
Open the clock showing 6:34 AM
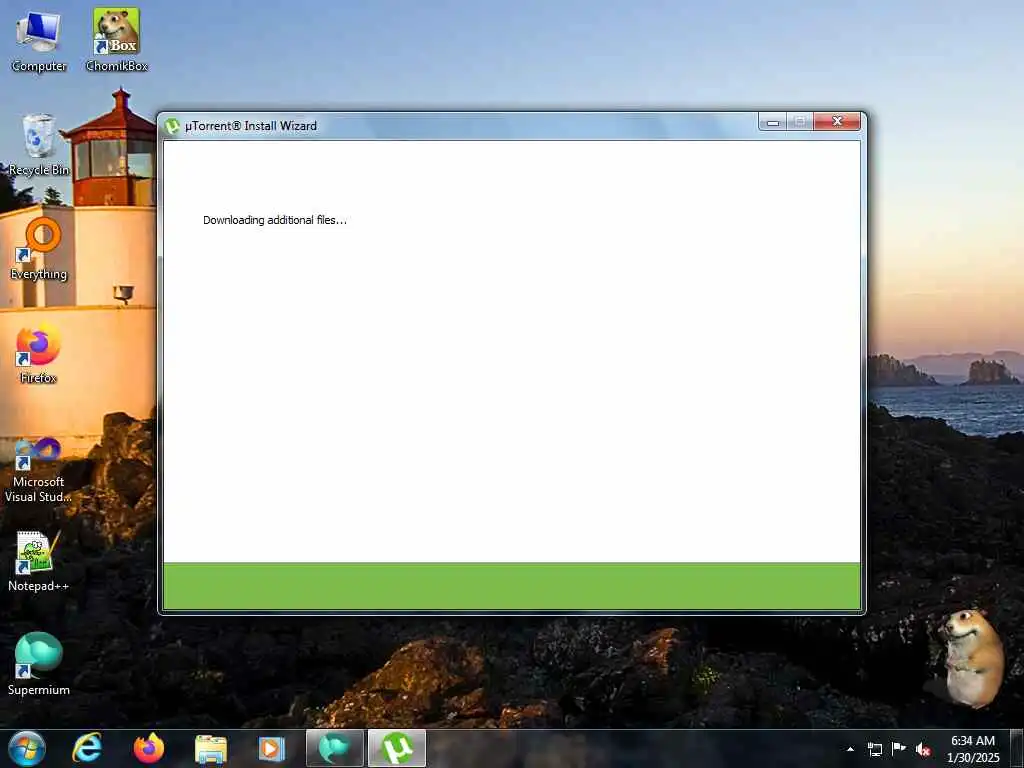[972, 749]
